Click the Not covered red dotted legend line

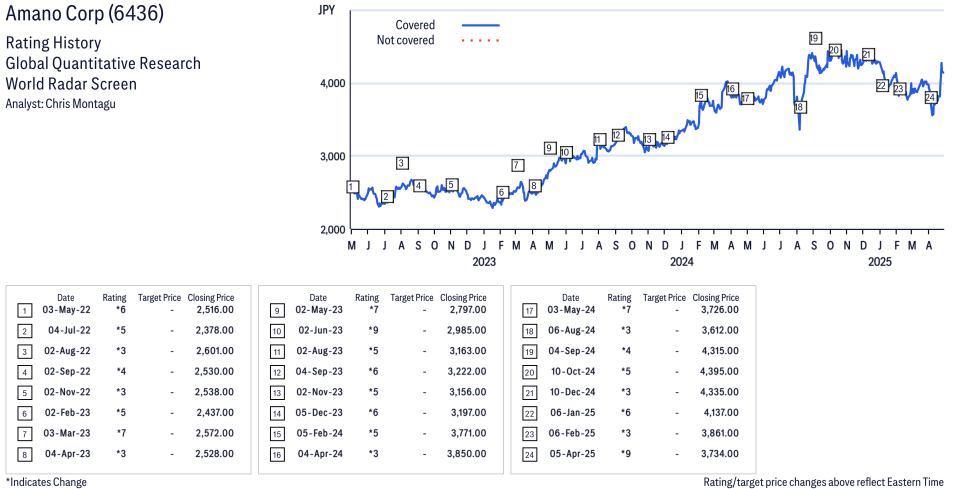[x=481, y=40]
